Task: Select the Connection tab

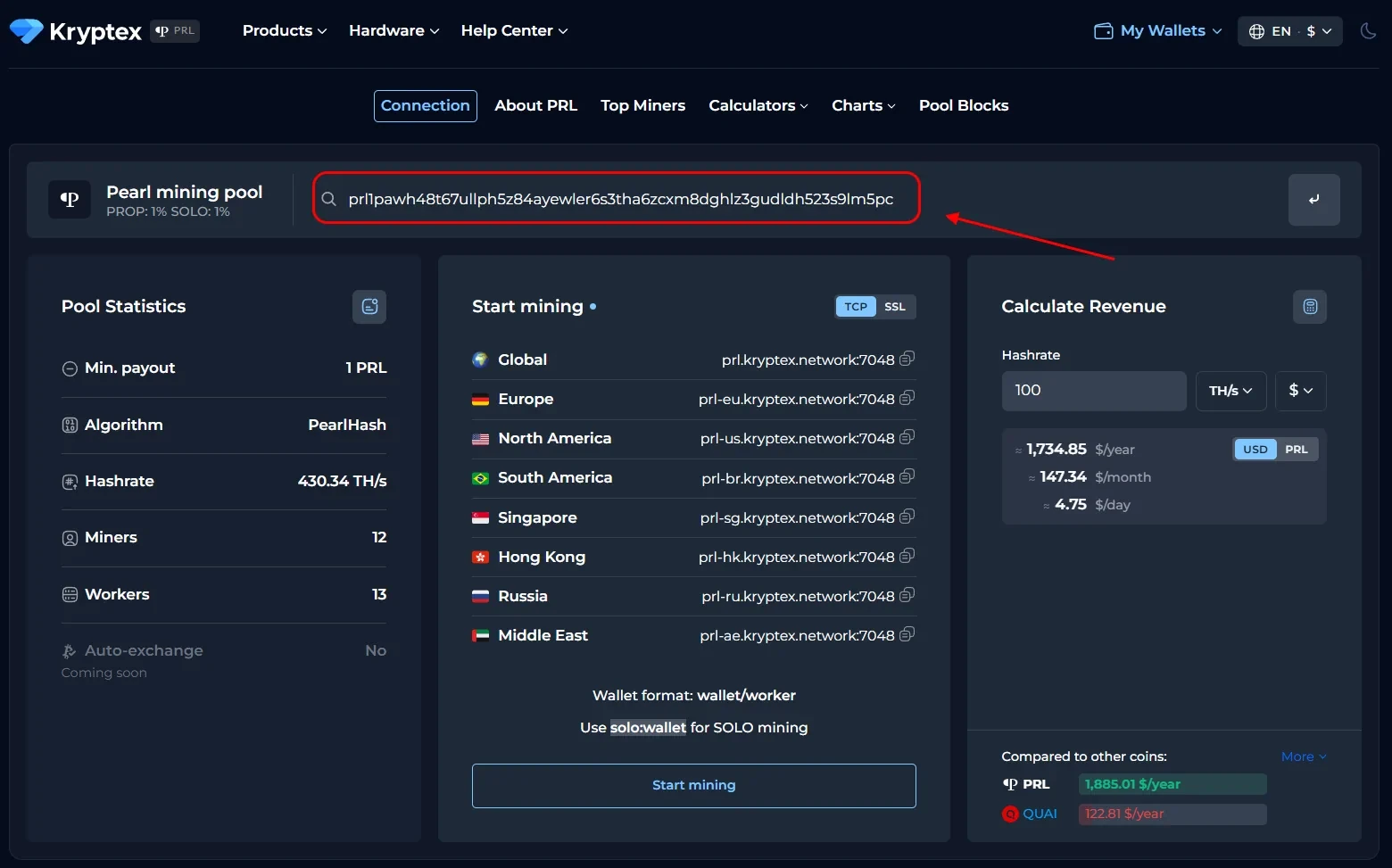Action: [x=426, y=105]
